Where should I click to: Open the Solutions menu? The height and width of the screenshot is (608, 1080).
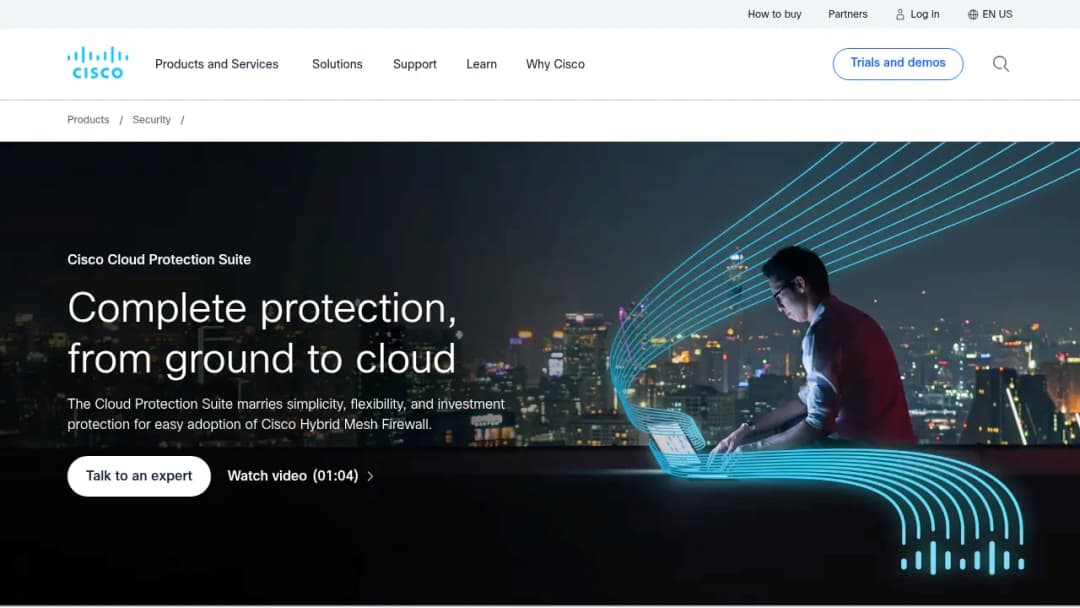point(337,64)
